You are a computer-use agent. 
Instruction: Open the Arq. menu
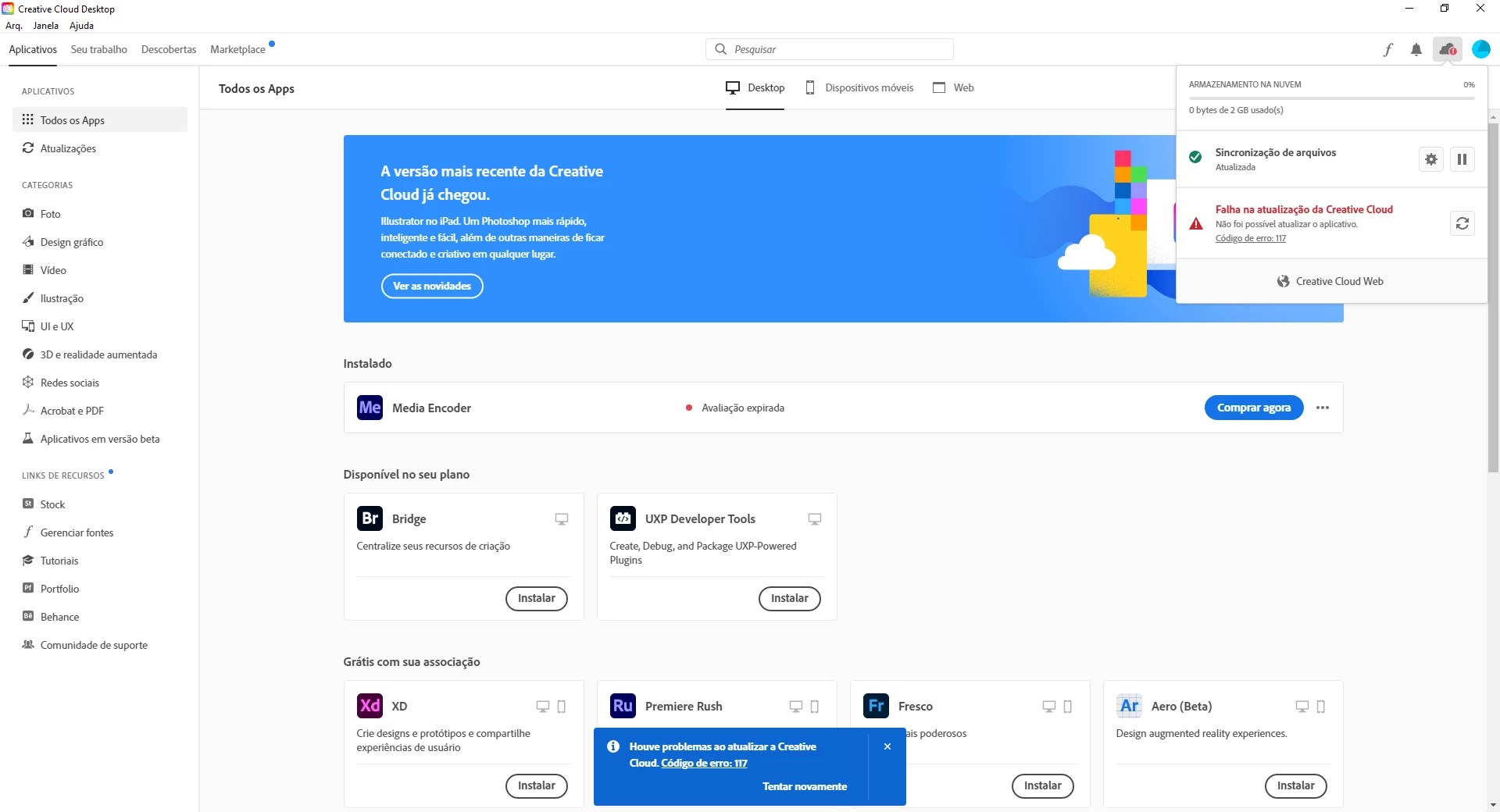14,26
